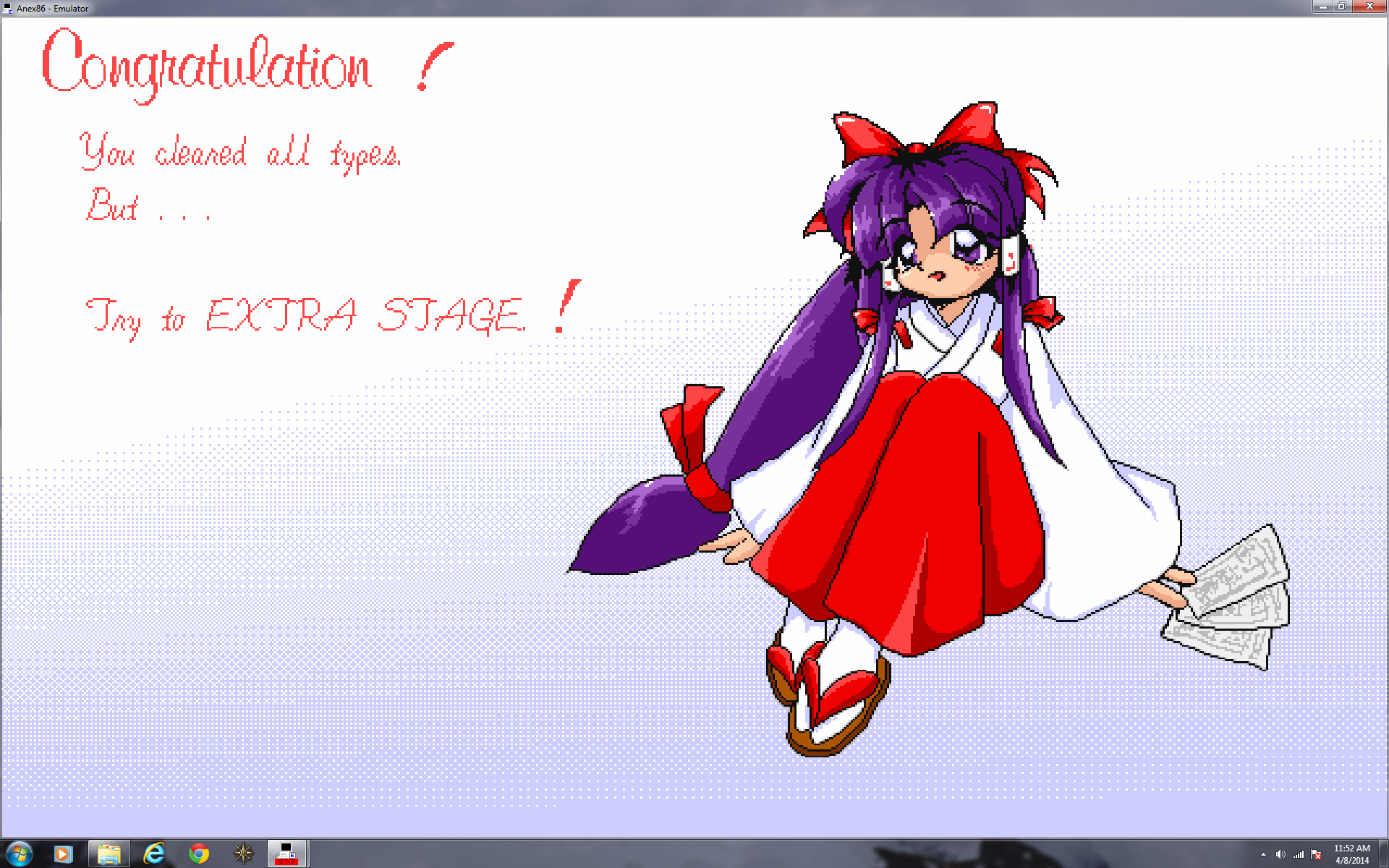
Task: Open the Action Center flag icon
Action: (x=1317, y=854)
